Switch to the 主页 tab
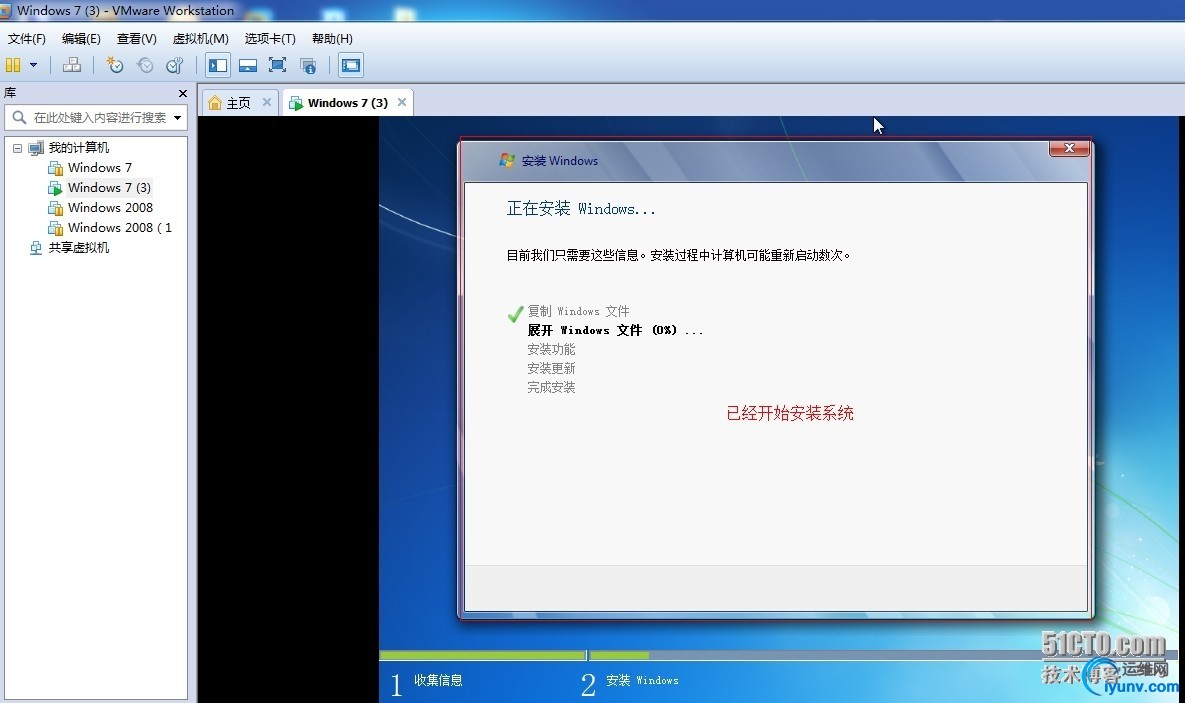This screenshot has height=703, width=1185. click(x=238, y=103)
